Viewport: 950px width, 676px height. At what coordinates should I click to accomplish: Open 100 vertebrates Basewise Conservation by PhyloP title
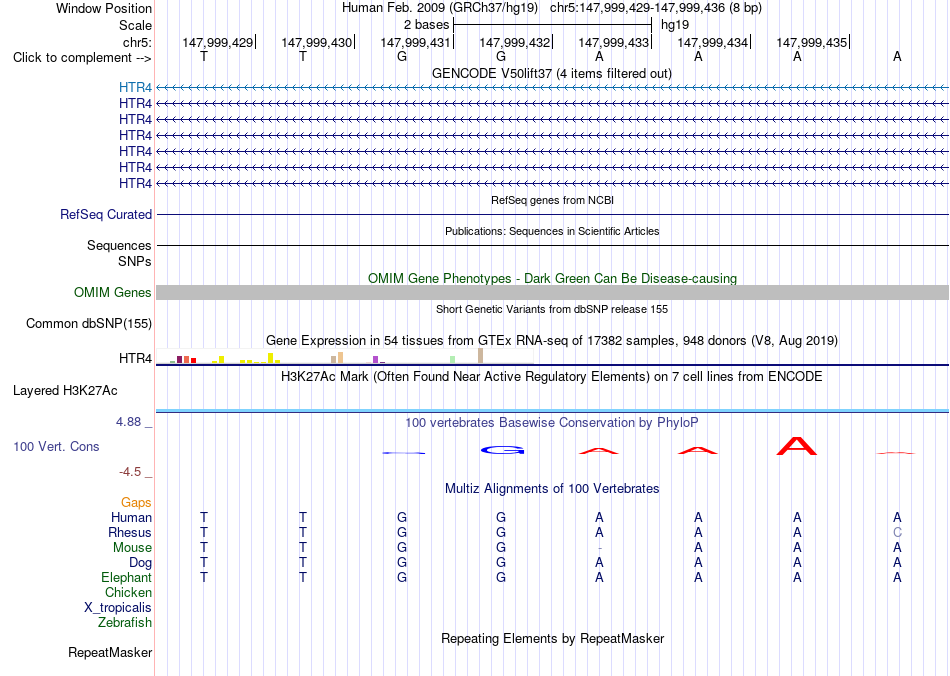tap(552, 423)
